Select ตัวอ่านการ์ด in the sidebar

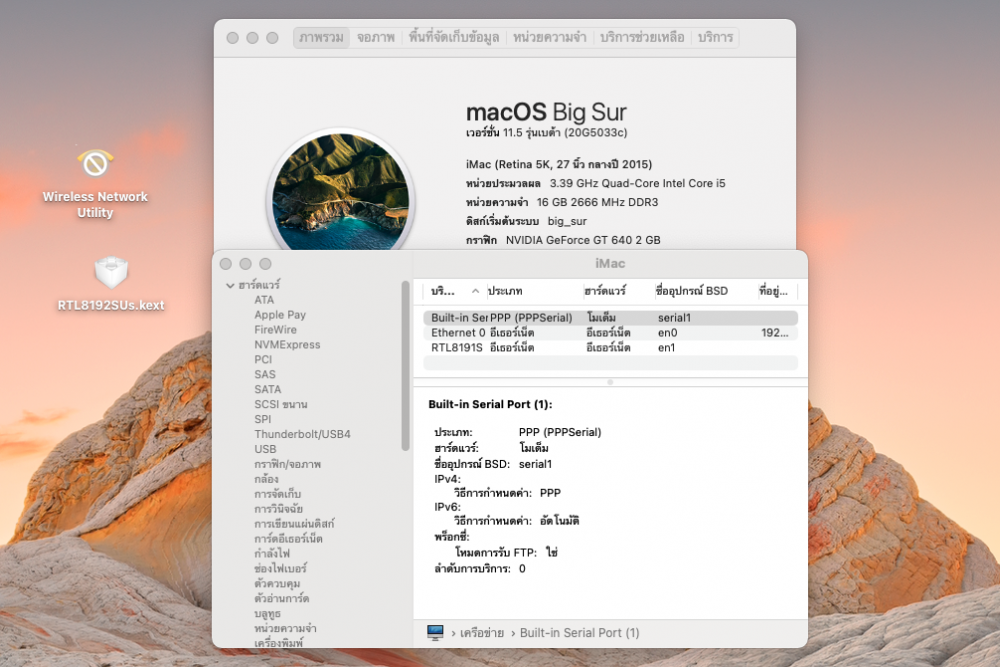(x=281, y=598)
